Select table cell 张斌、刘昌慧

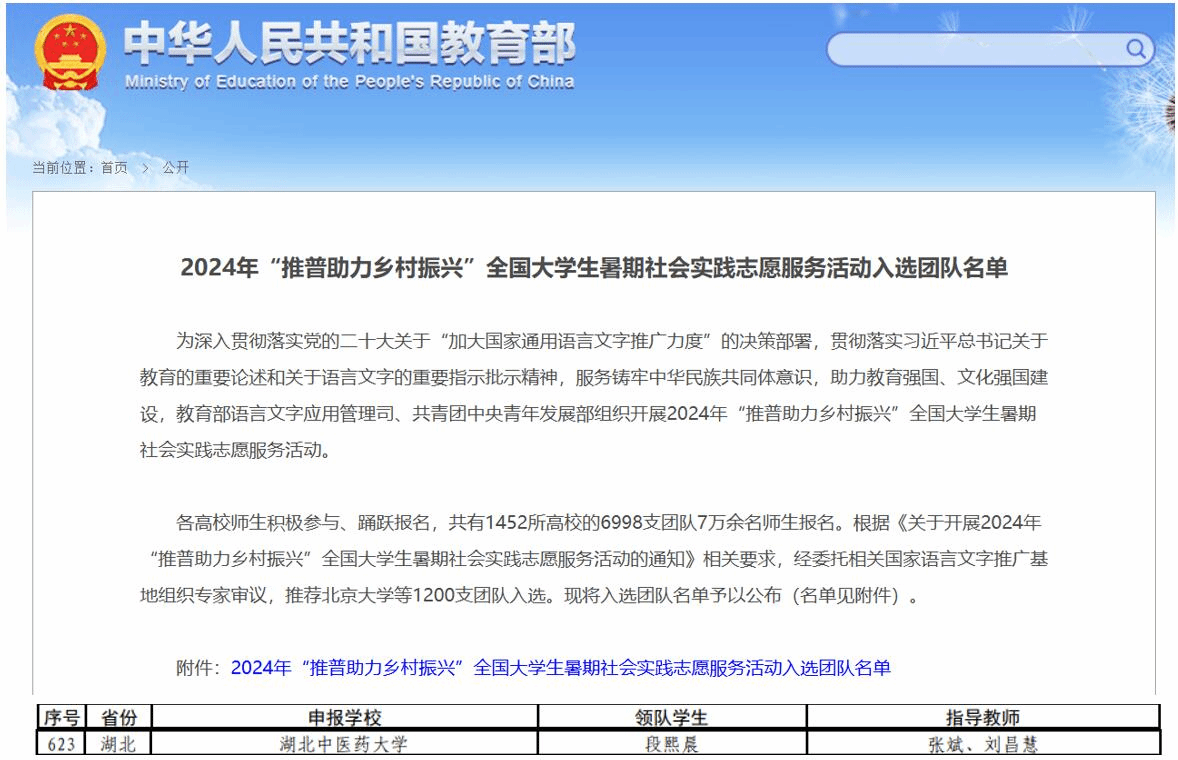(x=983, y=743)
